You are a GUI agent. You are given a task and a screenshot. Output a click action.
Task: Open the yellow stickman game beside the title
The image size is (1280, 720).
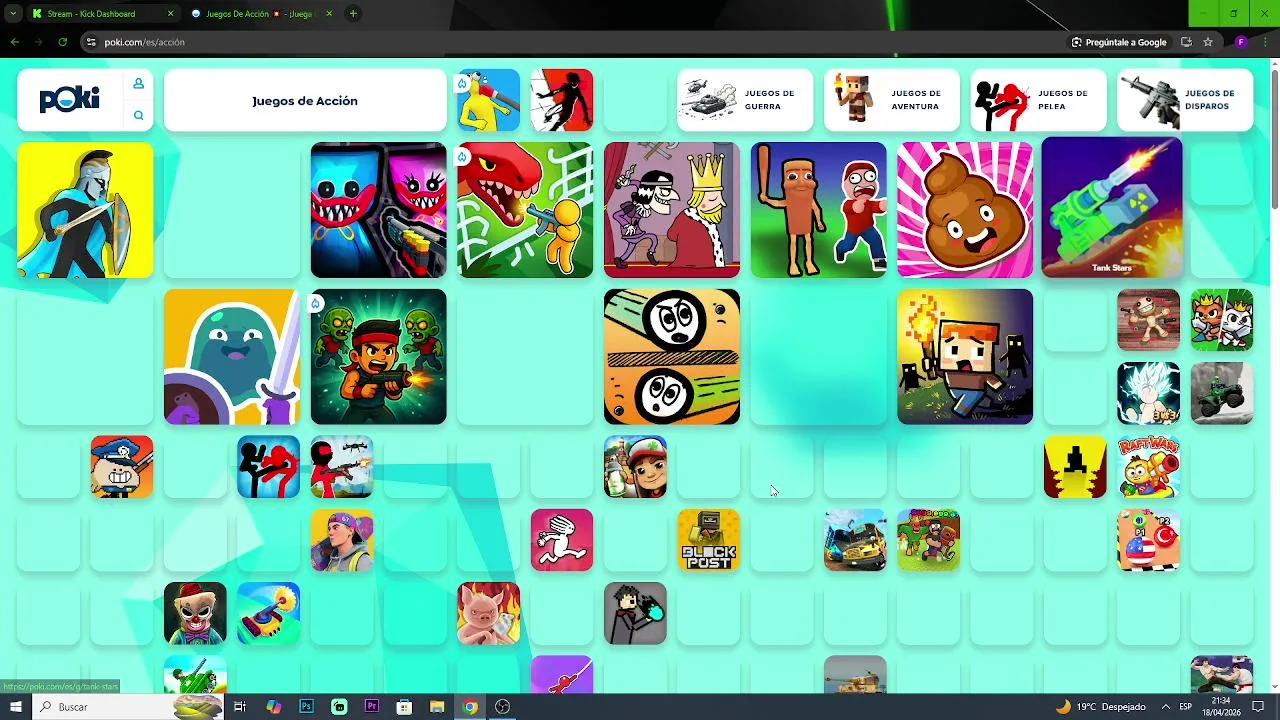tap(489, 100)
